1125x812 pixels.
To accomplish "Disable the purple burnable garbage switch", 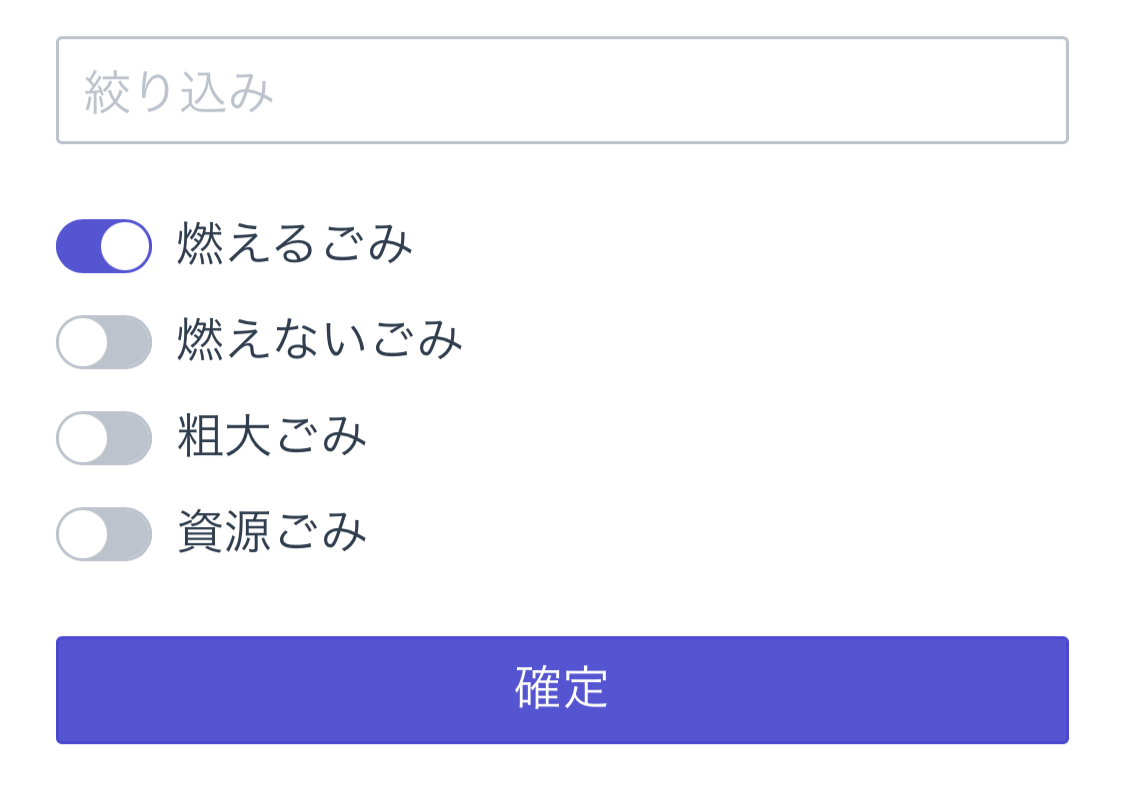I will pos(104,246).
